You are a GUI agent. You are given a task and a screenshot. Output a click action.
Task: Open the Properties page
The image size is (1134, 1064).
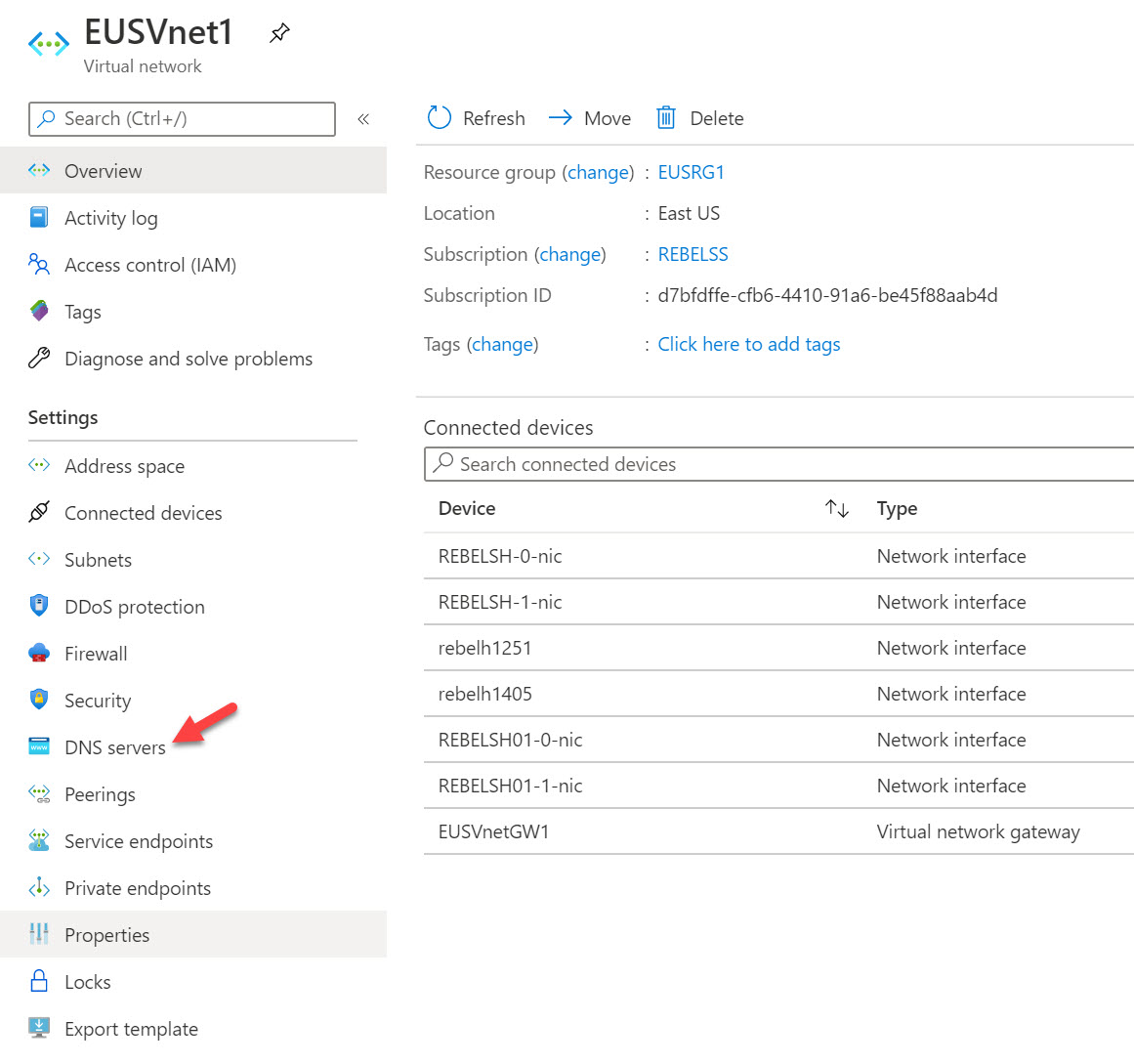click(x=193, y=934)
